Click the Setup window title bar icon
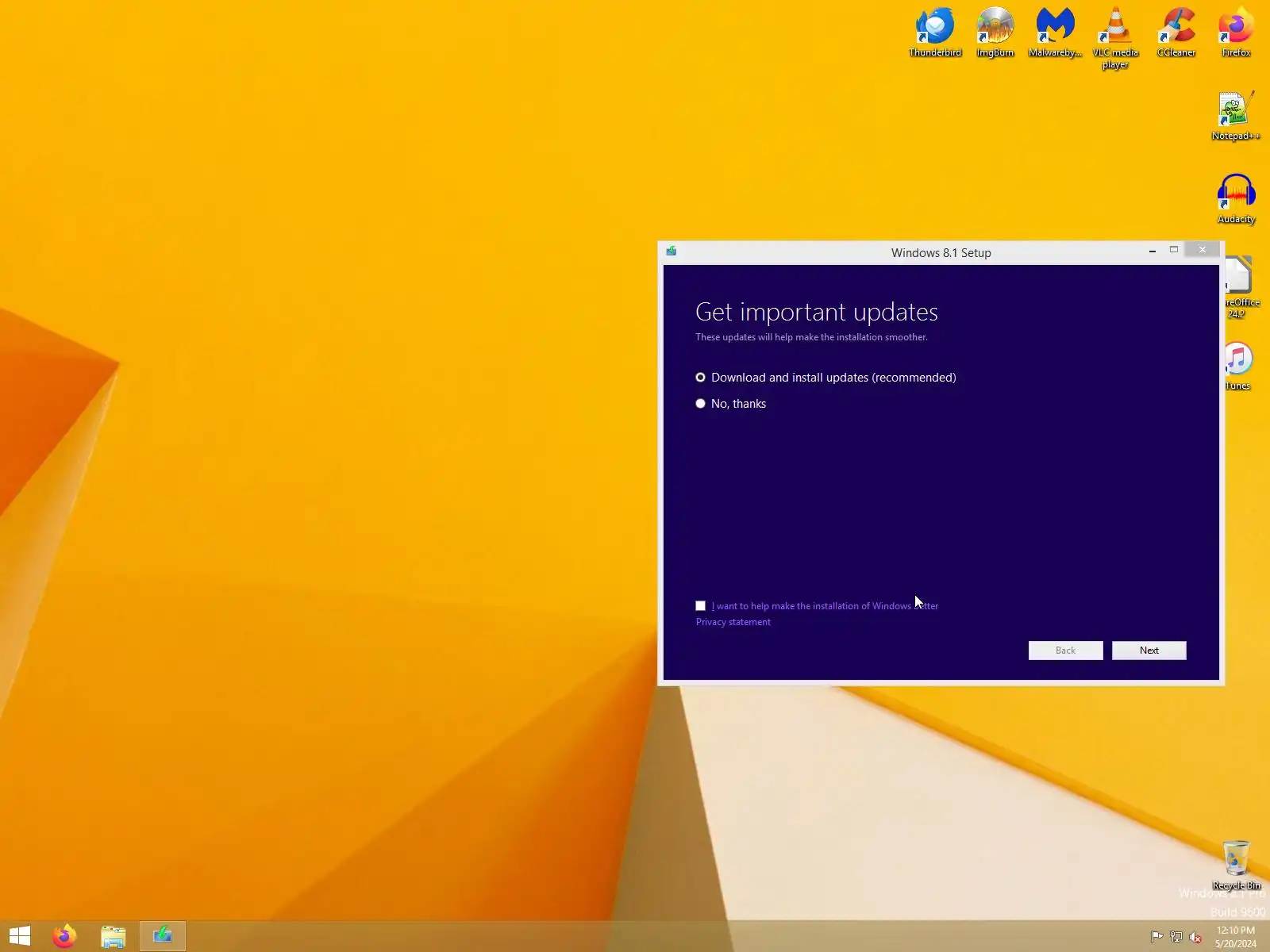The image size is (1270, 952). 672,251
